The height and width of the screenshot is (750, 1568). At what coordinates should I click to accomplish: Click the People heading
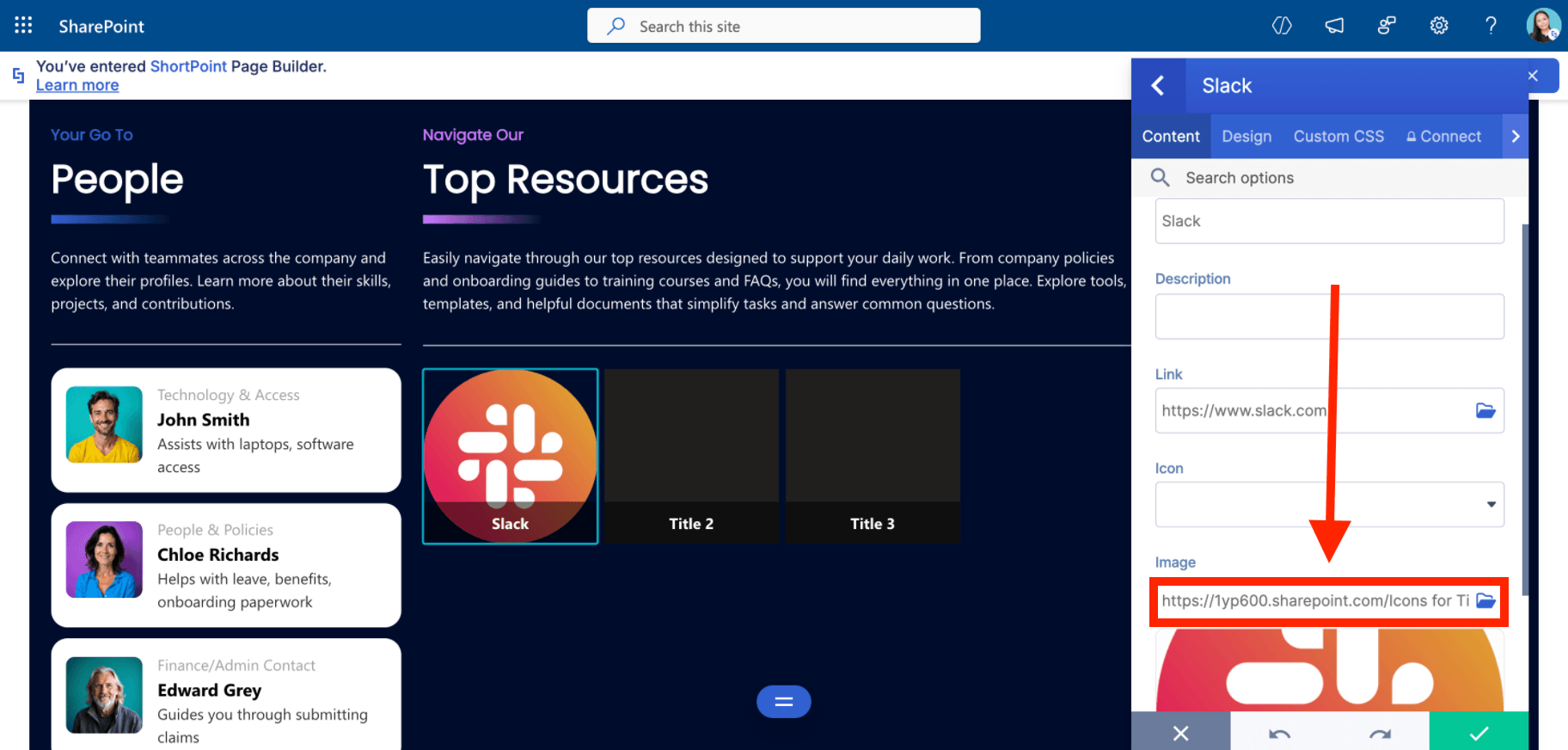[117, 180]
